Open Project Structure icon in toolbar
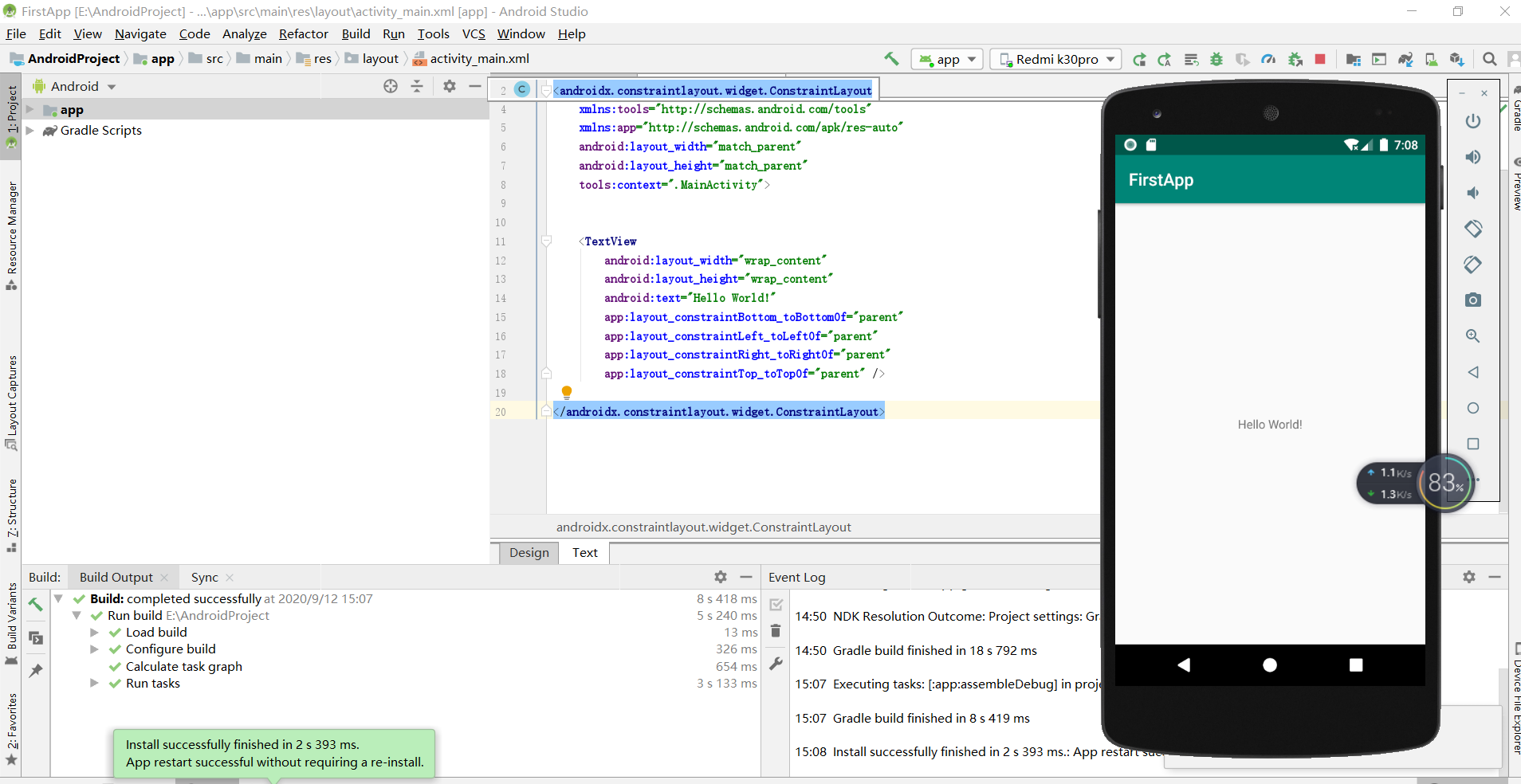The image size is (1521, 784). point(1353,59)
